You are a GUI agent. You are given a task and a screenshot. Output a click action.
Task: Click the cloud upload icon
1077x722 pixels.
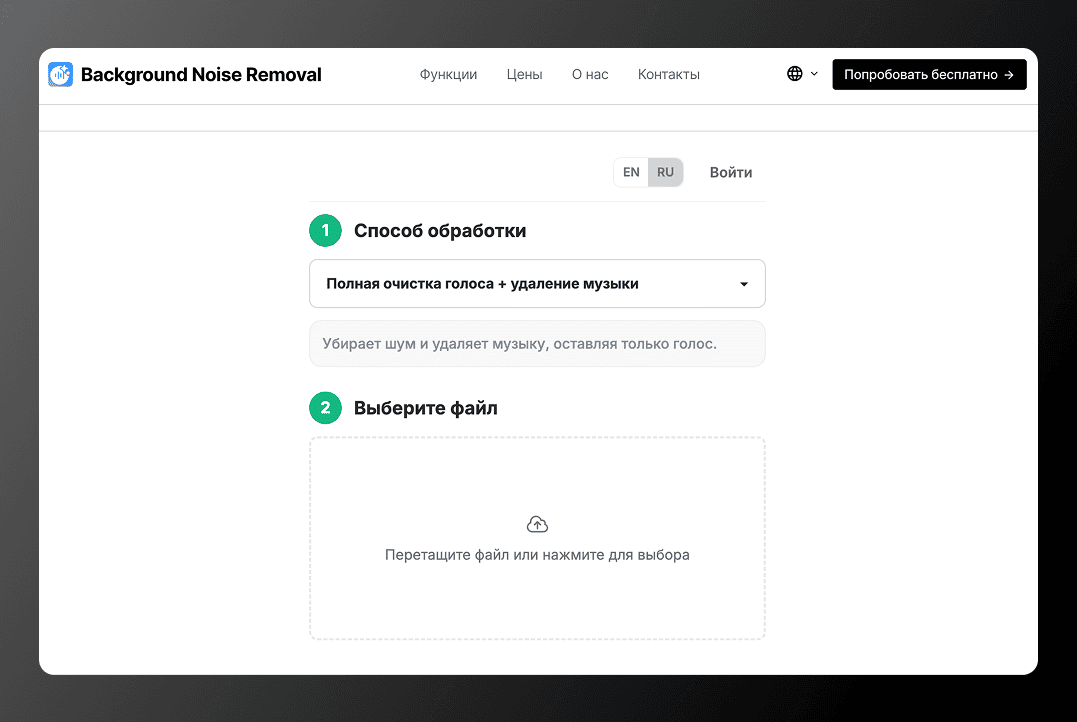[537, 525]
